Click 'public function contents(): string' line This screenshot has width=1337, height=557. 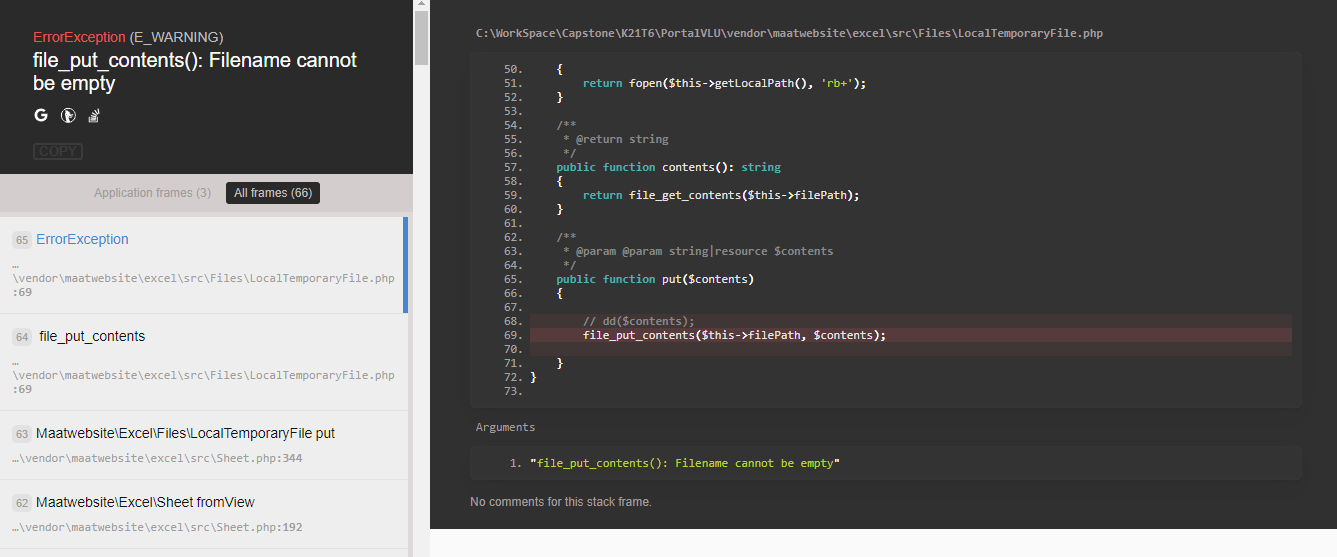pyautogui.click(x=669, y=167)
